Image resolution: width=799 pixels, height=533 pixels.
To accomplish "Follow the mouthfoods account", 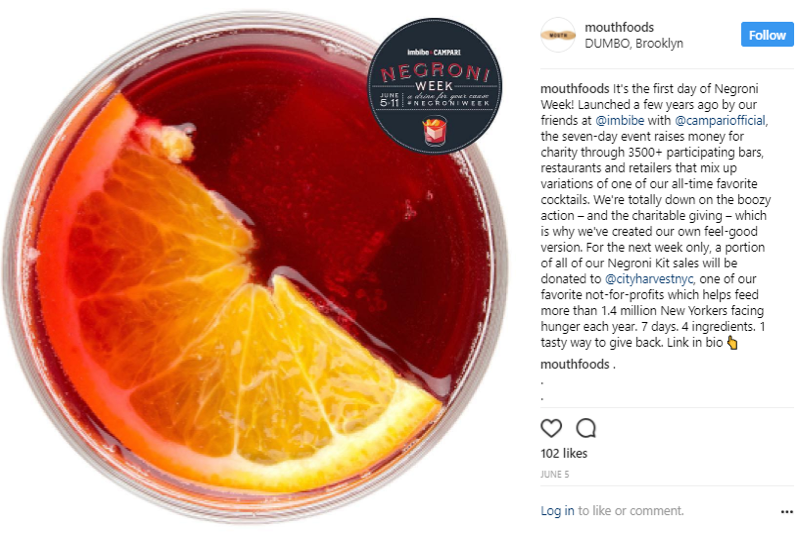I will point(767,35).
